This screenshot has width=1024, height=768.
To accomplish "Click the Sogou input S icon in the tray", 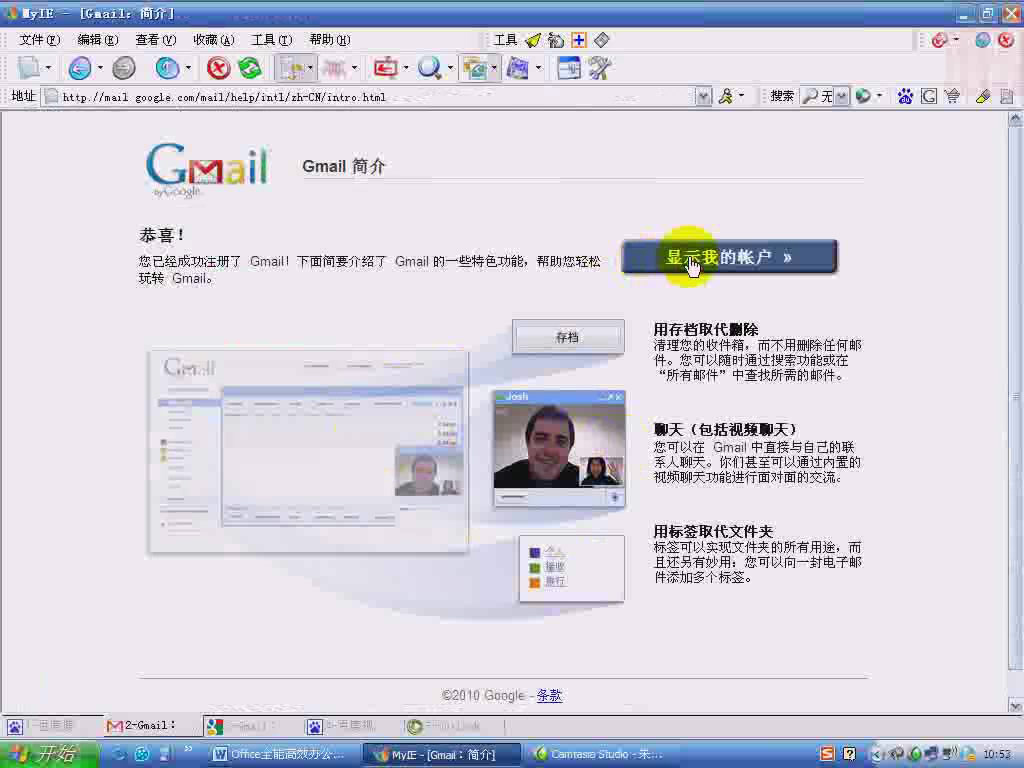I will click(x=827, y=754).
